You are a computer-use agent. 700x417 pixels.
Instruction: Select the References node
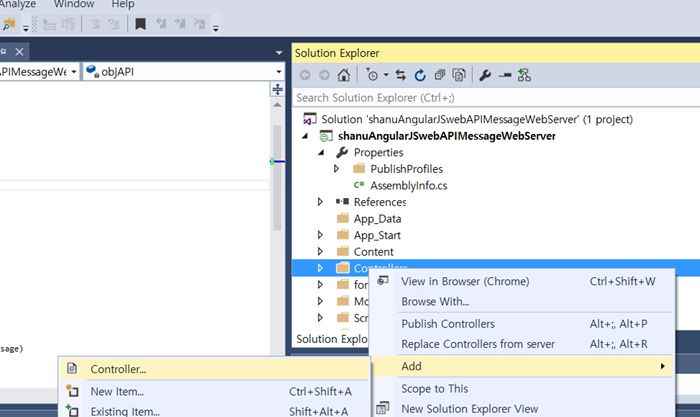380,202
